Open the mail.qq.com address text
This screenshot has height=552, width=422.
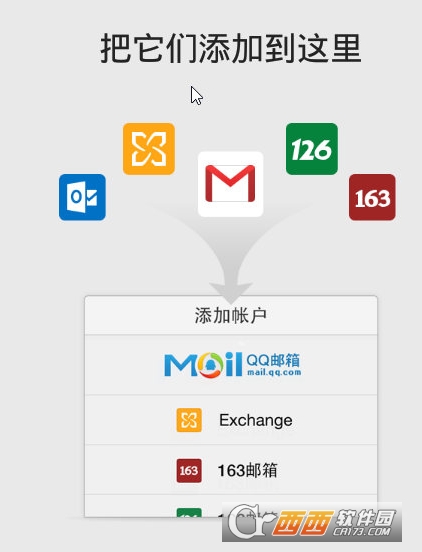point(274,372)
